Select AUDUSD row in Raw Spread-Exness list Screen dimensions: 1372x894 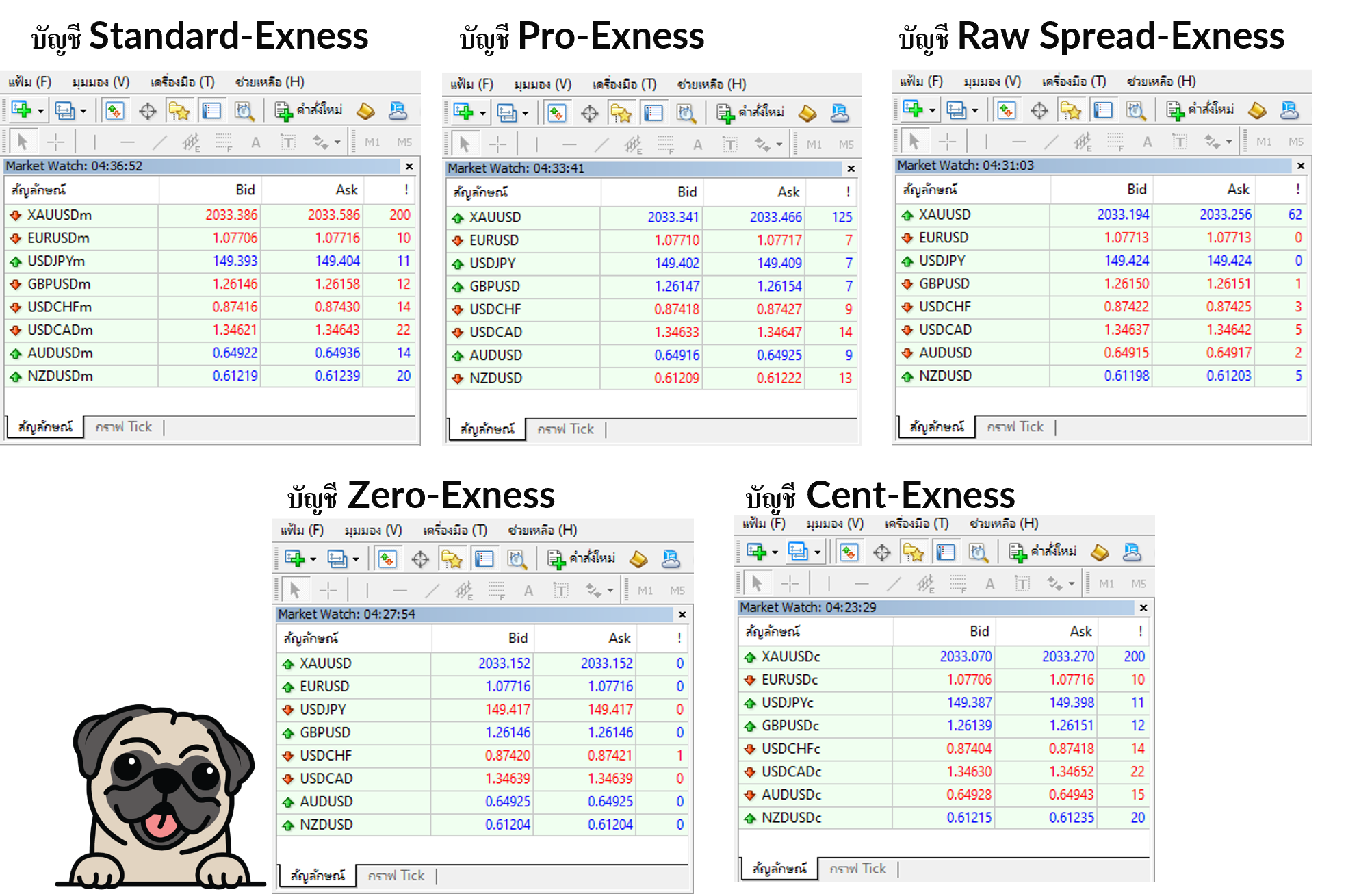[x=1101, y=353]
